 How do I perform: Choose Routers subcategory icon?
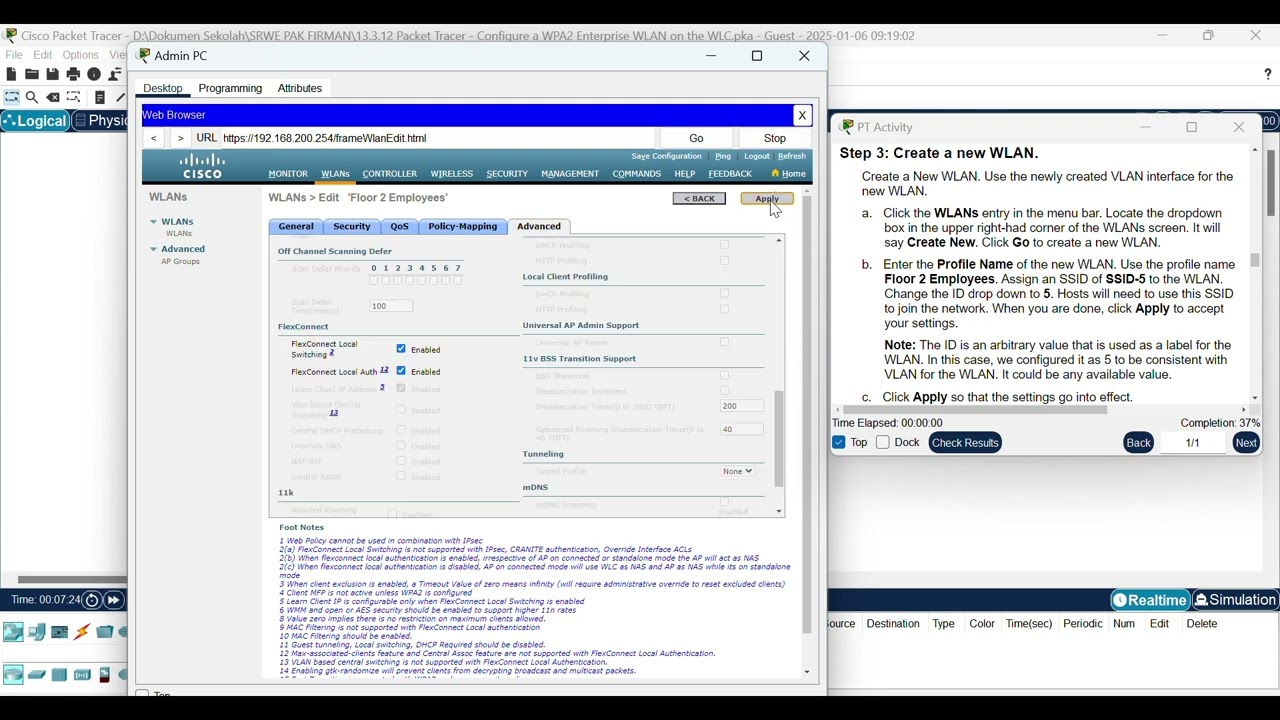pyautogui.click(x=13, y=675)
